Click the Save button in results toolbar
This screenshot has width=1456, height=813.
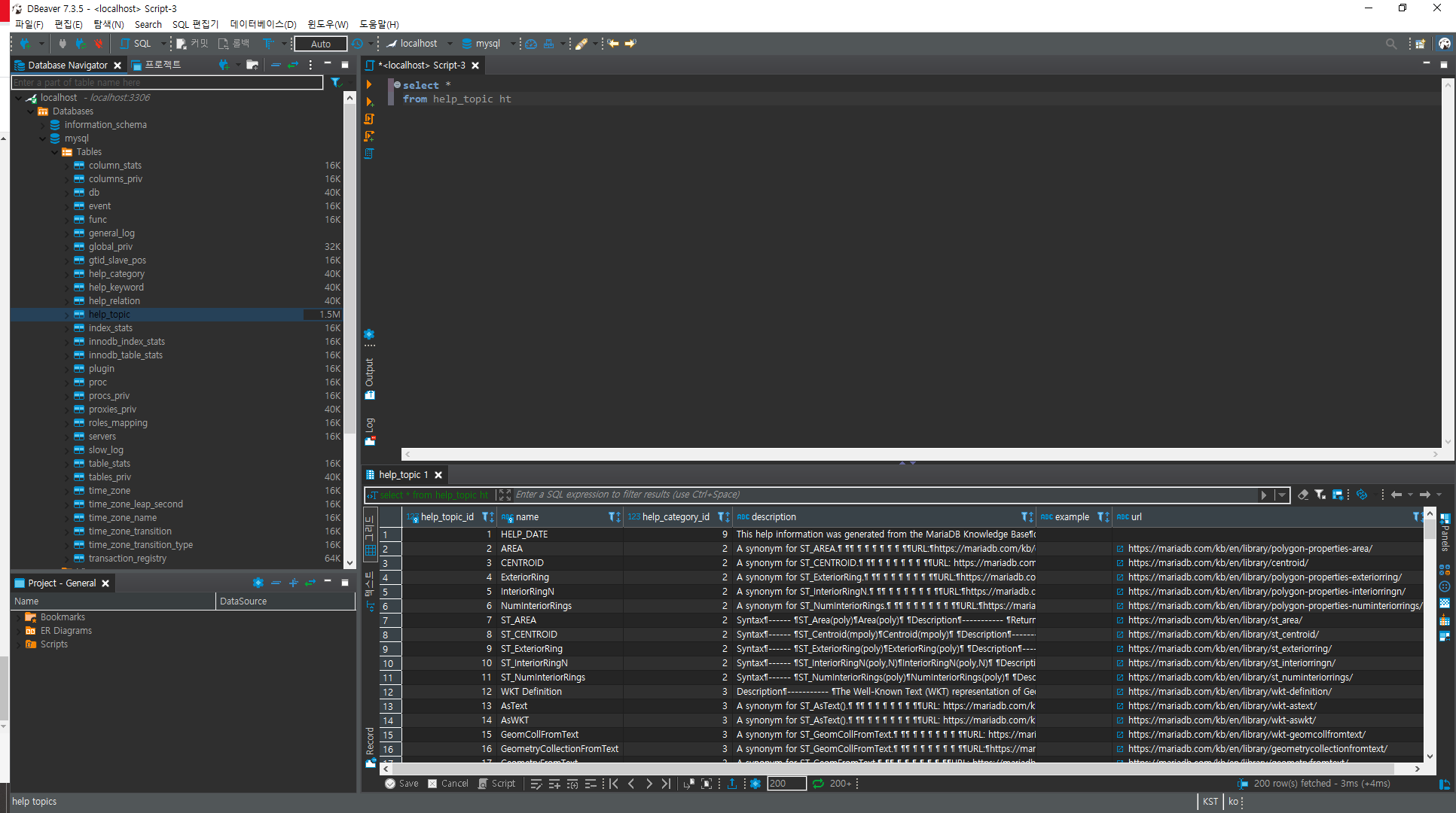point(401,784)
